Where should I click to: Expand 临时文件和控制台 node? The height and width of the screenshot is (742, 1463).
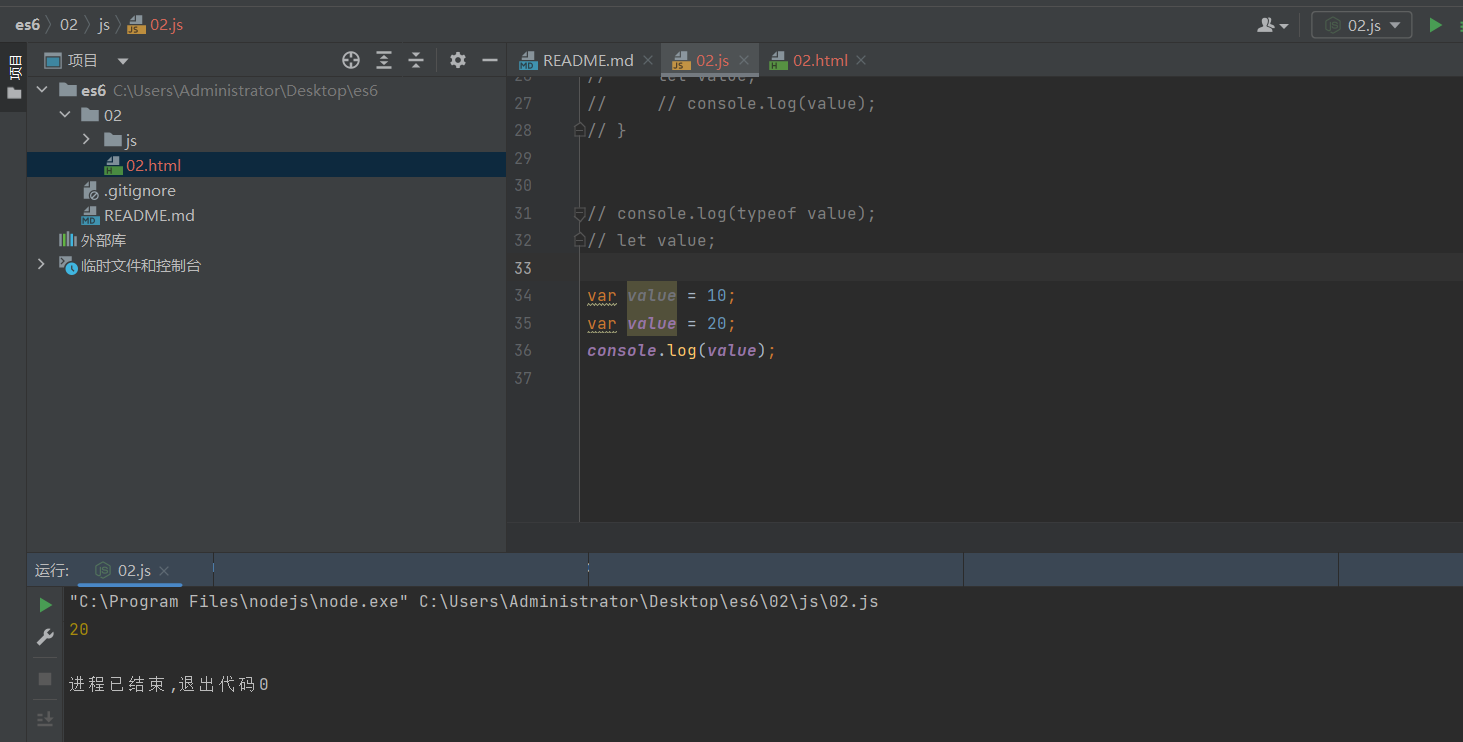tap(41, 265)
